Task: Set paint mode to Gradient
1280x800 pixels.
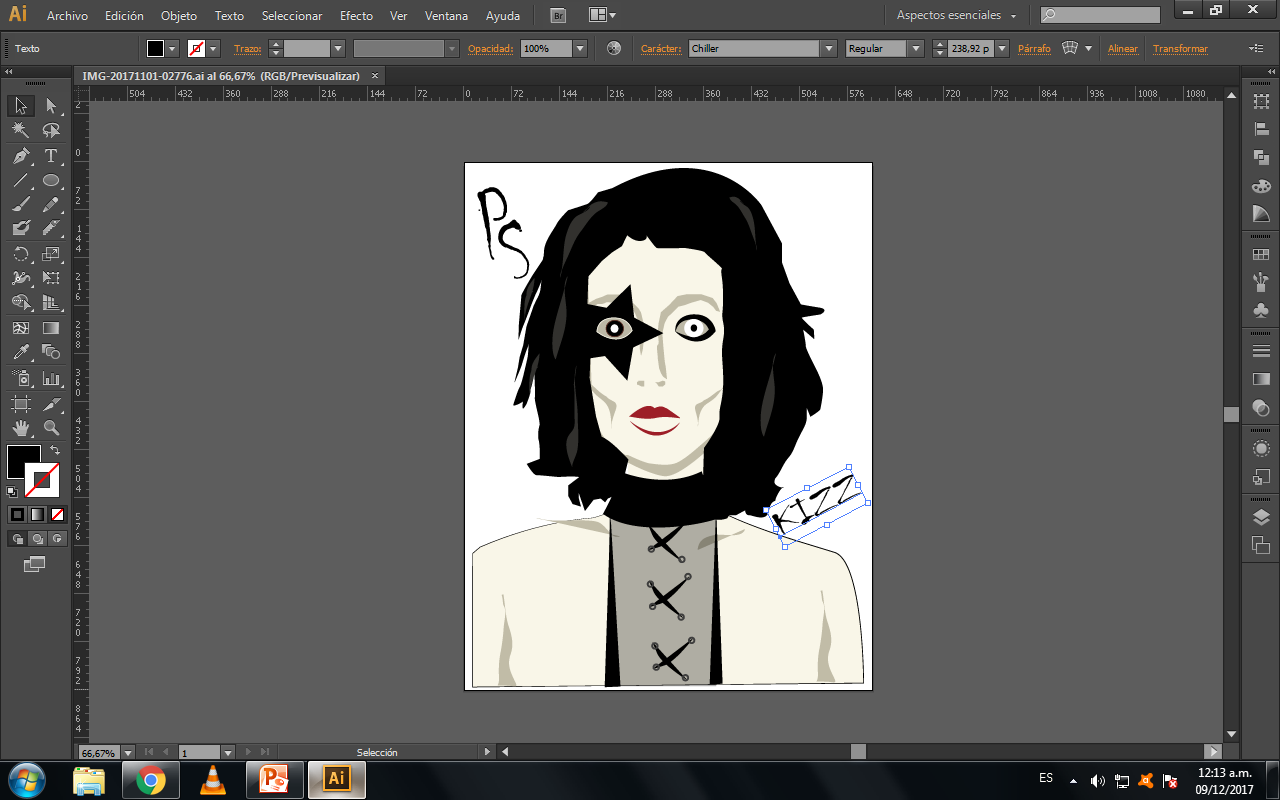Action: pyautogui.click(x=37, y=515)
